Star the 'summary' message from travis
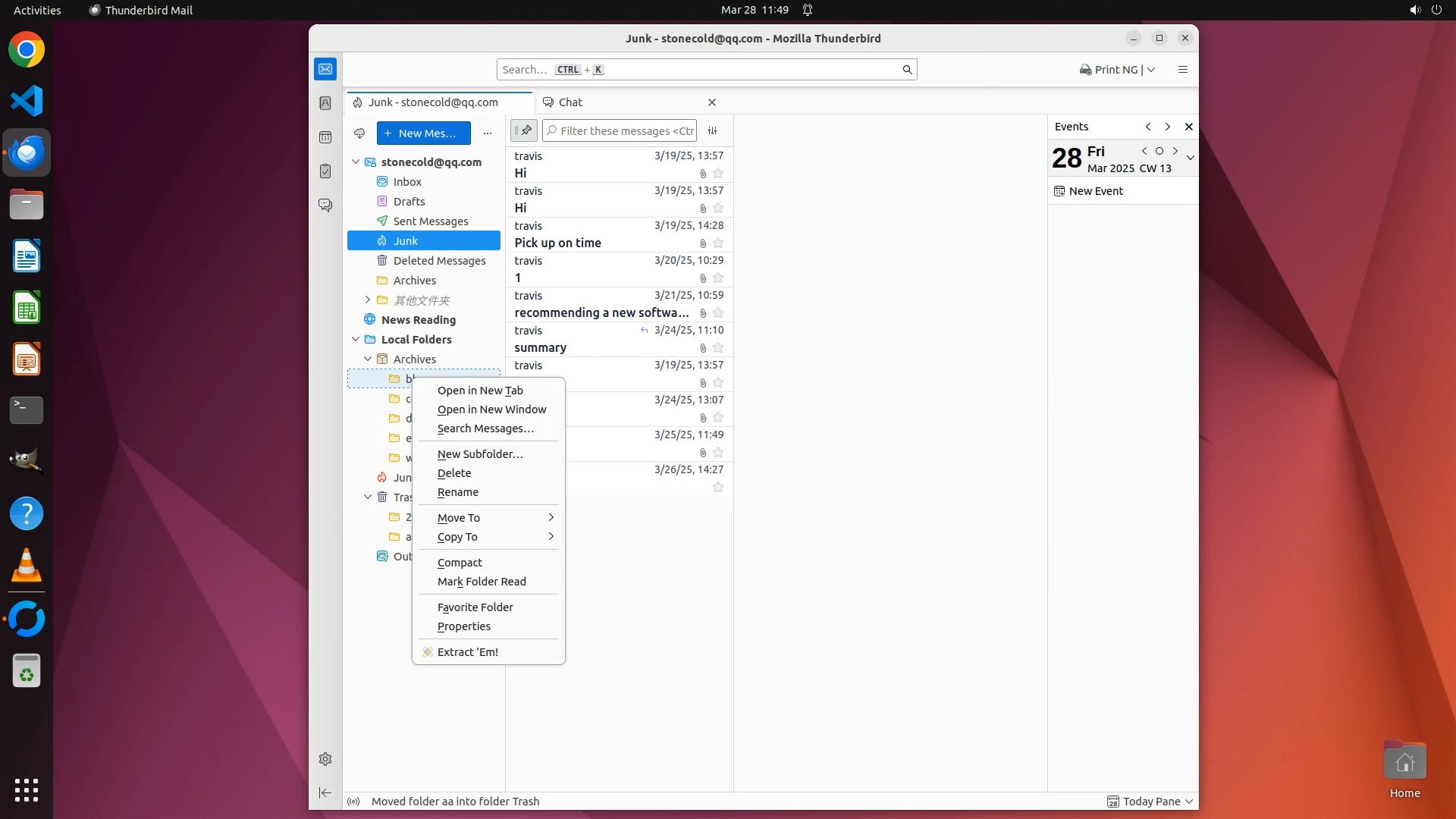This screenshot has height=819, width=1456. [x=718, y=348]
